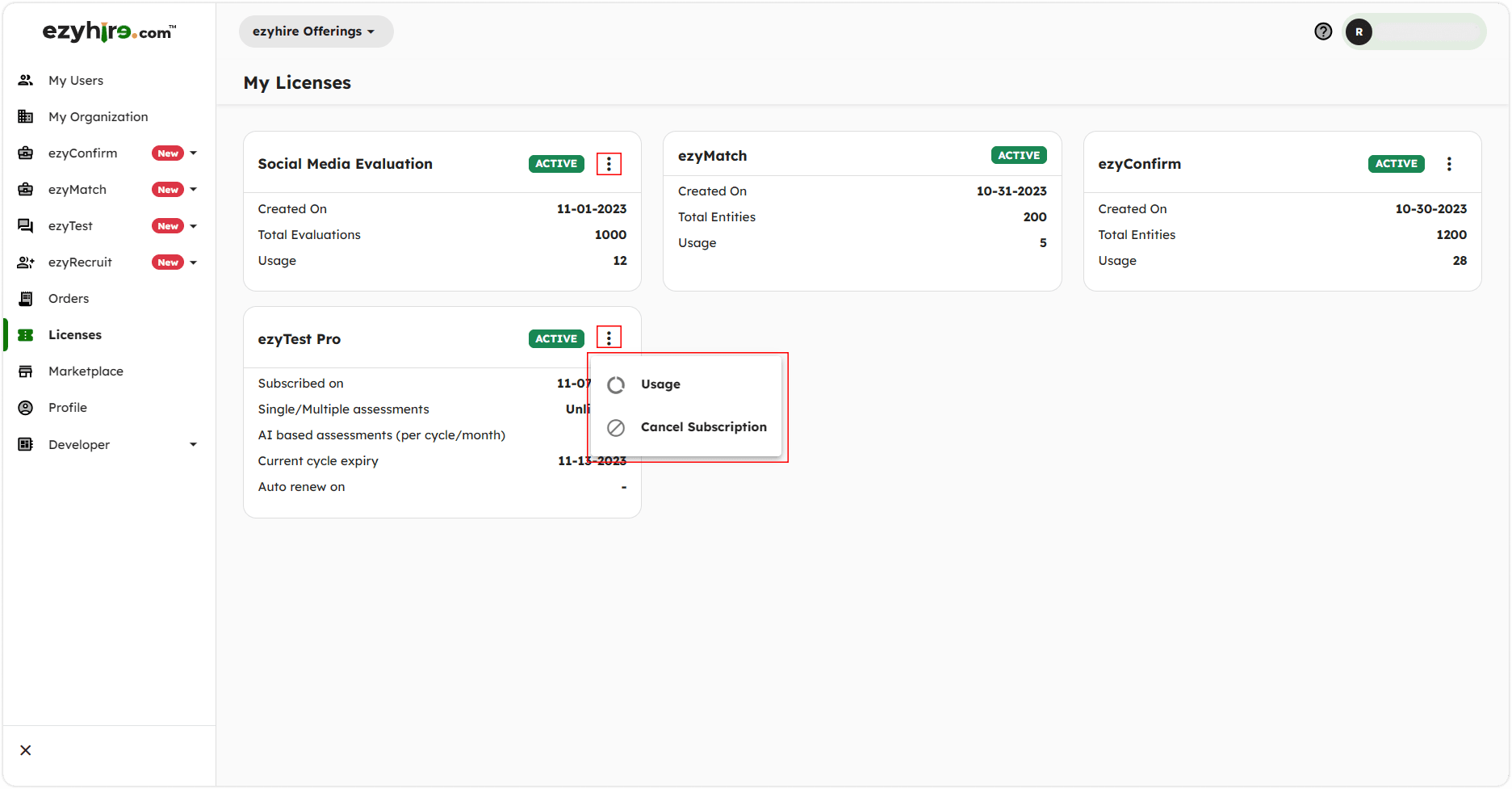Click AI based assessments label
1512x789 pixels.
click(382, 435)
